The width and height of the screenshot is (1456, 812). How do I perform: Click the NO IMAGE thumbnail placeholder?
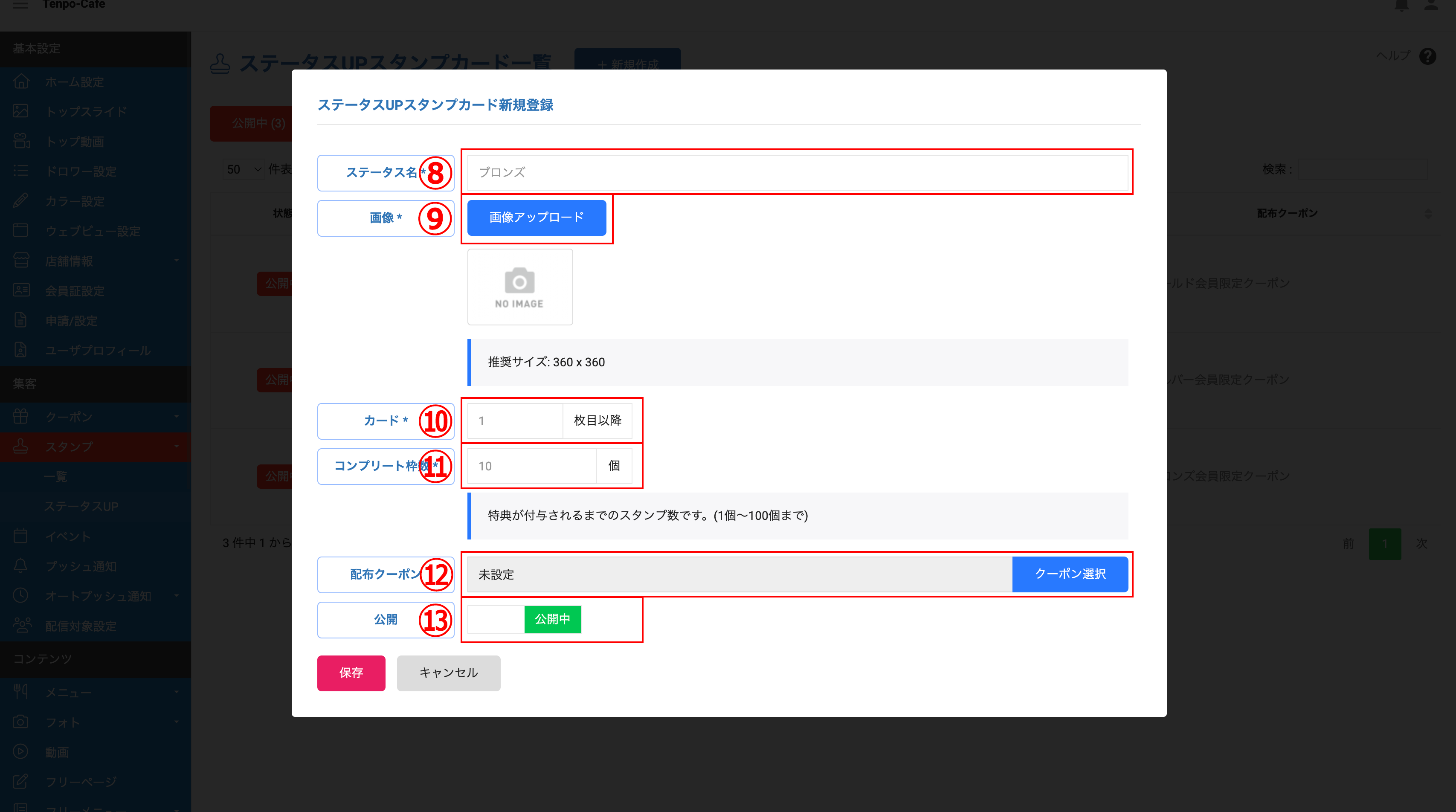click(x=520, y=287)
